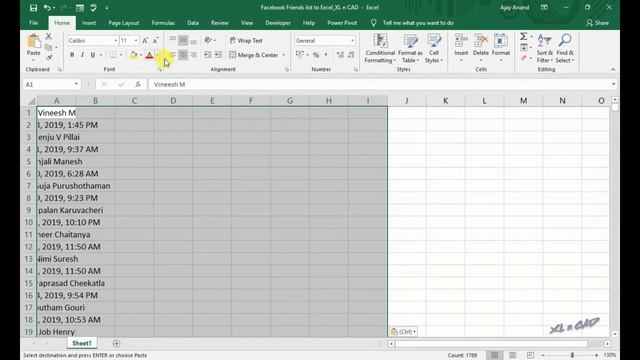Paste clipboard contents using Paste button

33,46
